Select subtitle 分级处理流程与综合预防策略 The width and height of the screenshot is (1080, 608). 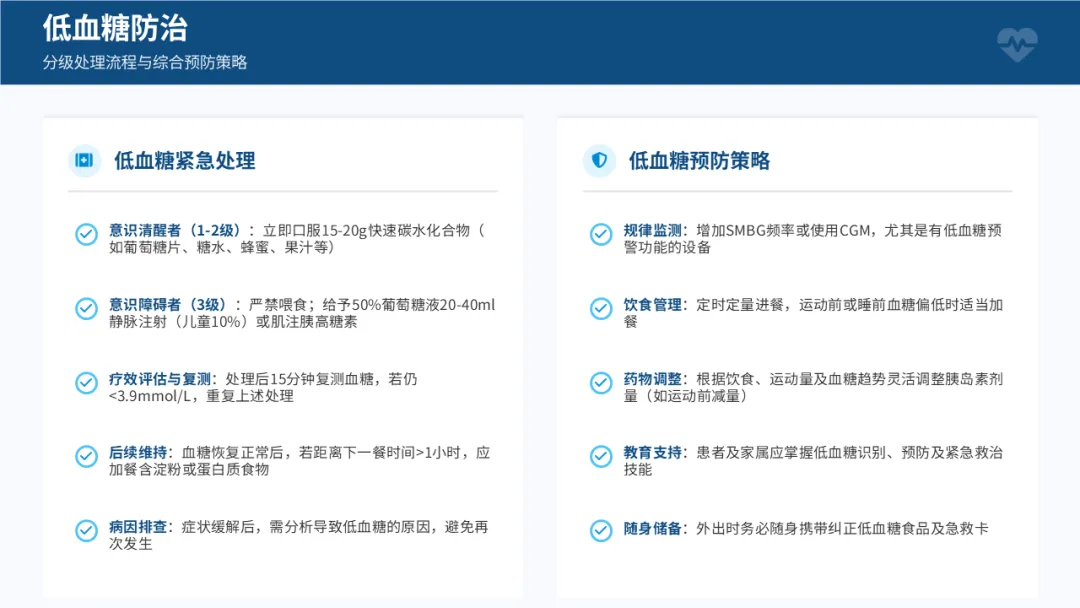(145, 62)
